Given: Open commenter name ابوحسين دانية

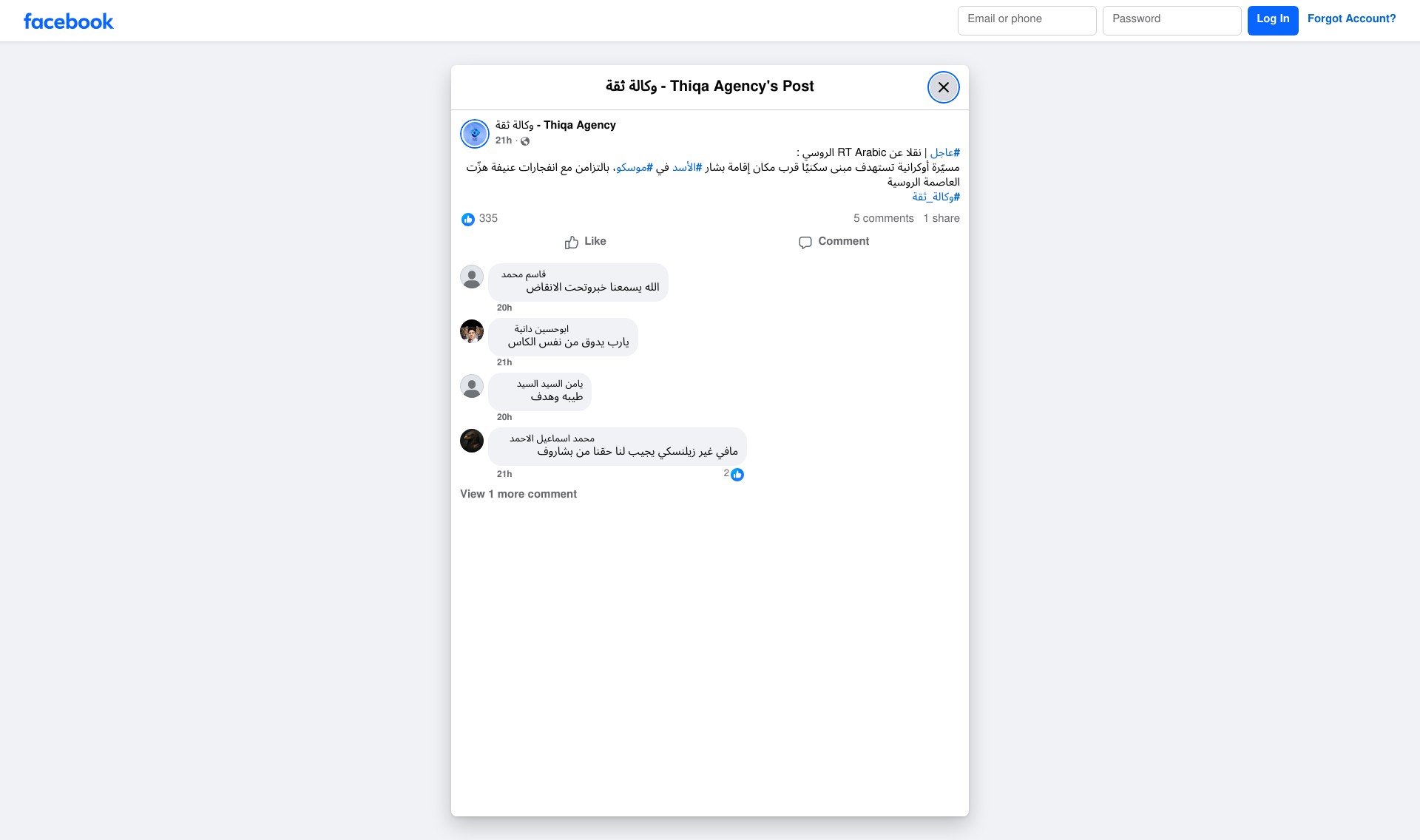Looking at the screenshot, I should click(x=541, y=329).
